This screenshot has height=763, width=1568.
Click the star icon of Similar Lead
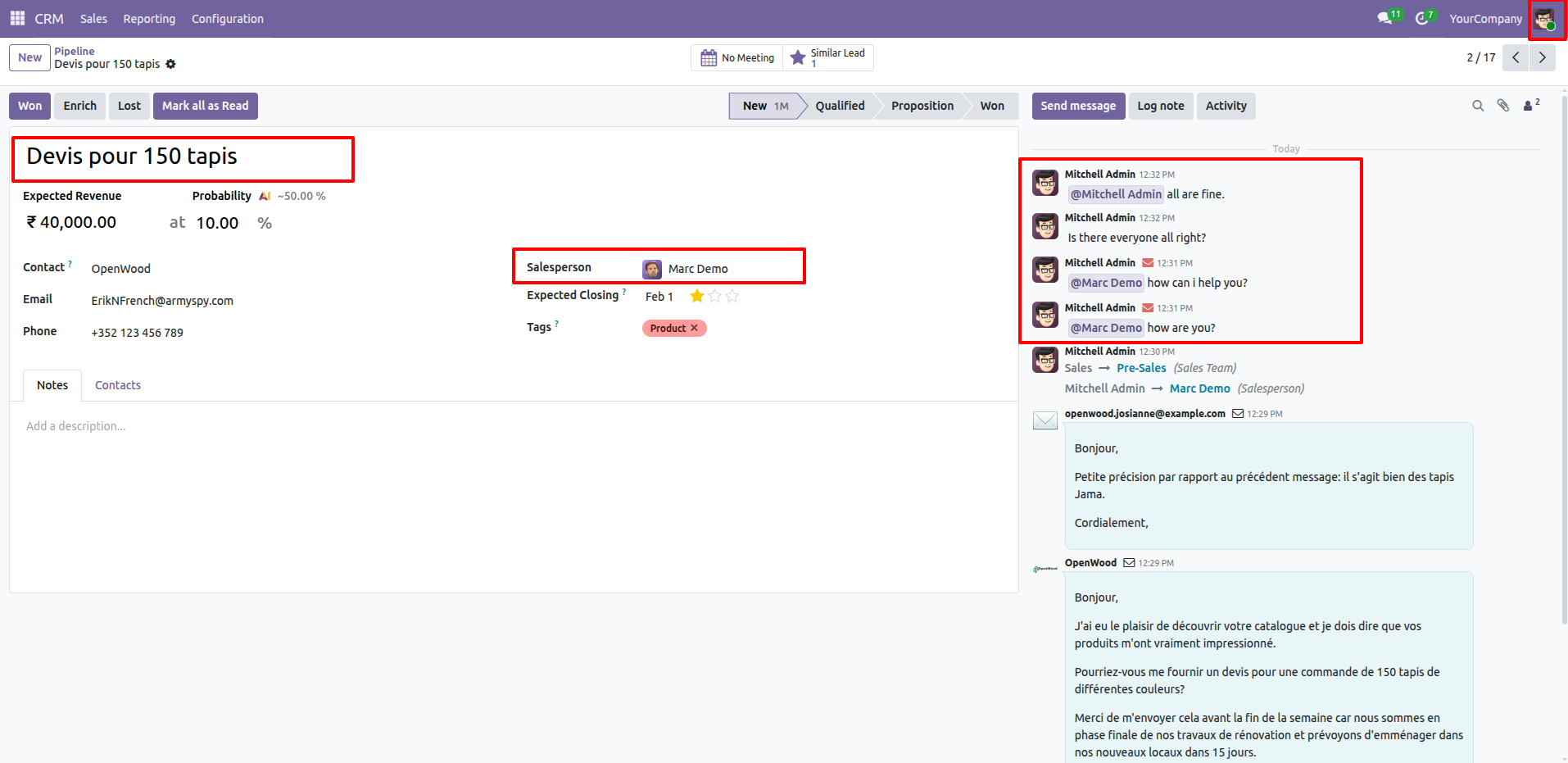797,57
